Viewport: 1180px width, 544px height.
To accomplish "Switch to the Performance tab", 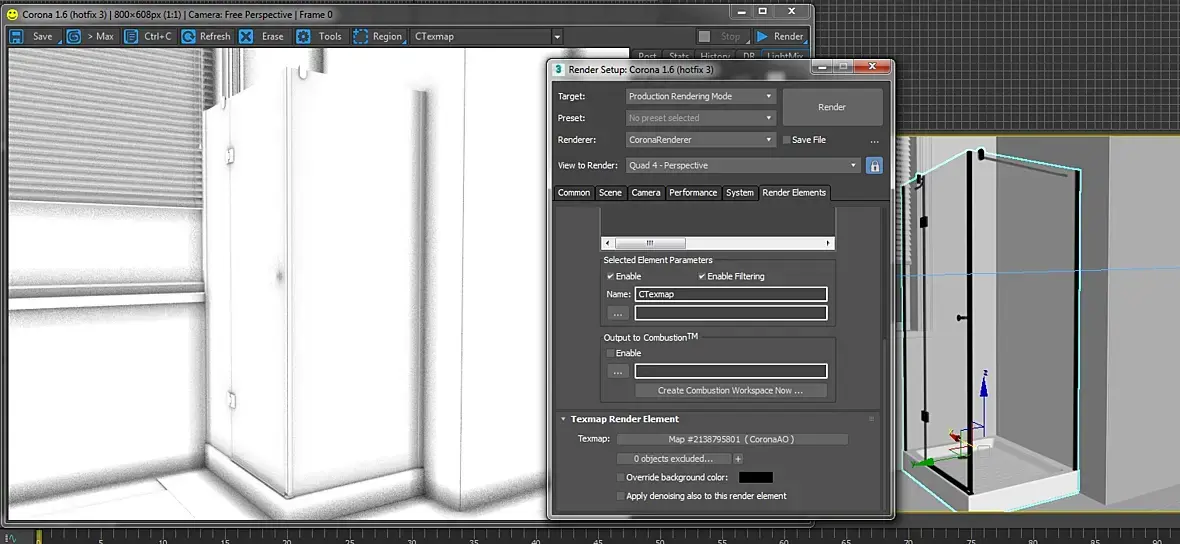I will pyautogui.click(x=693, y=193).
